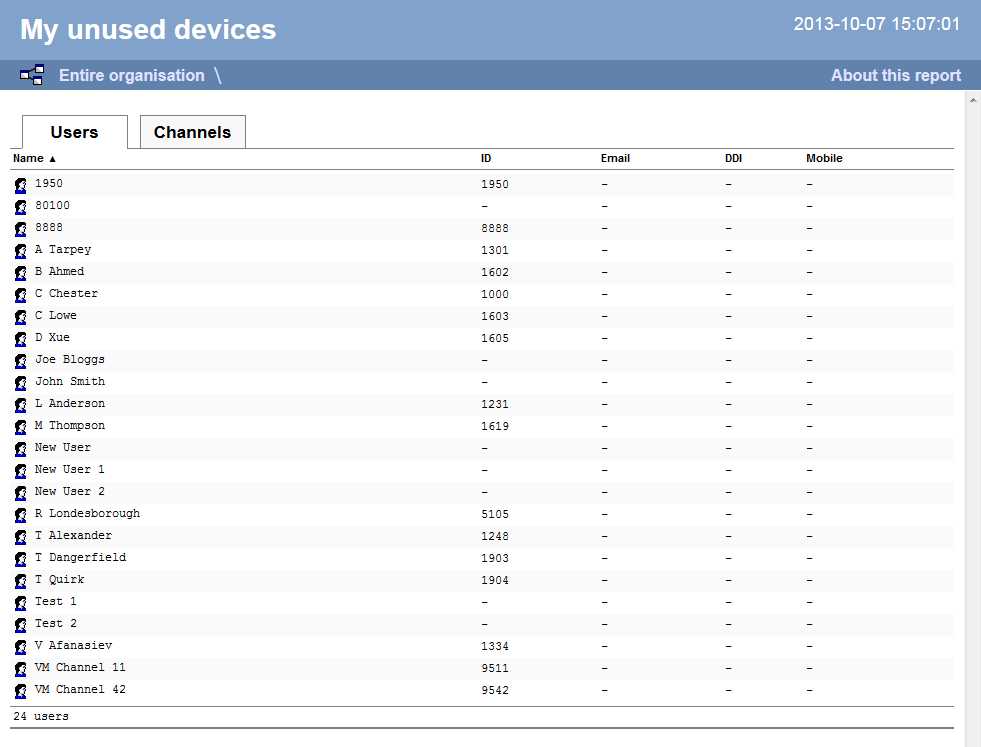This screenshot has width=981, height=747.
Task: Click the ID column header
Action: tap(486, 158)
